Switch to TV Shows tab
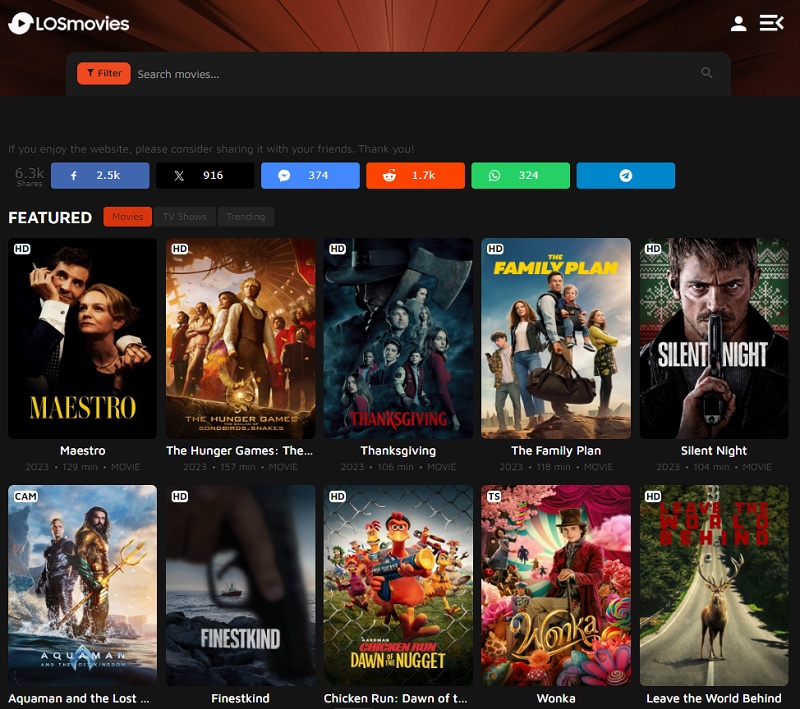 [x=185, y=217]
